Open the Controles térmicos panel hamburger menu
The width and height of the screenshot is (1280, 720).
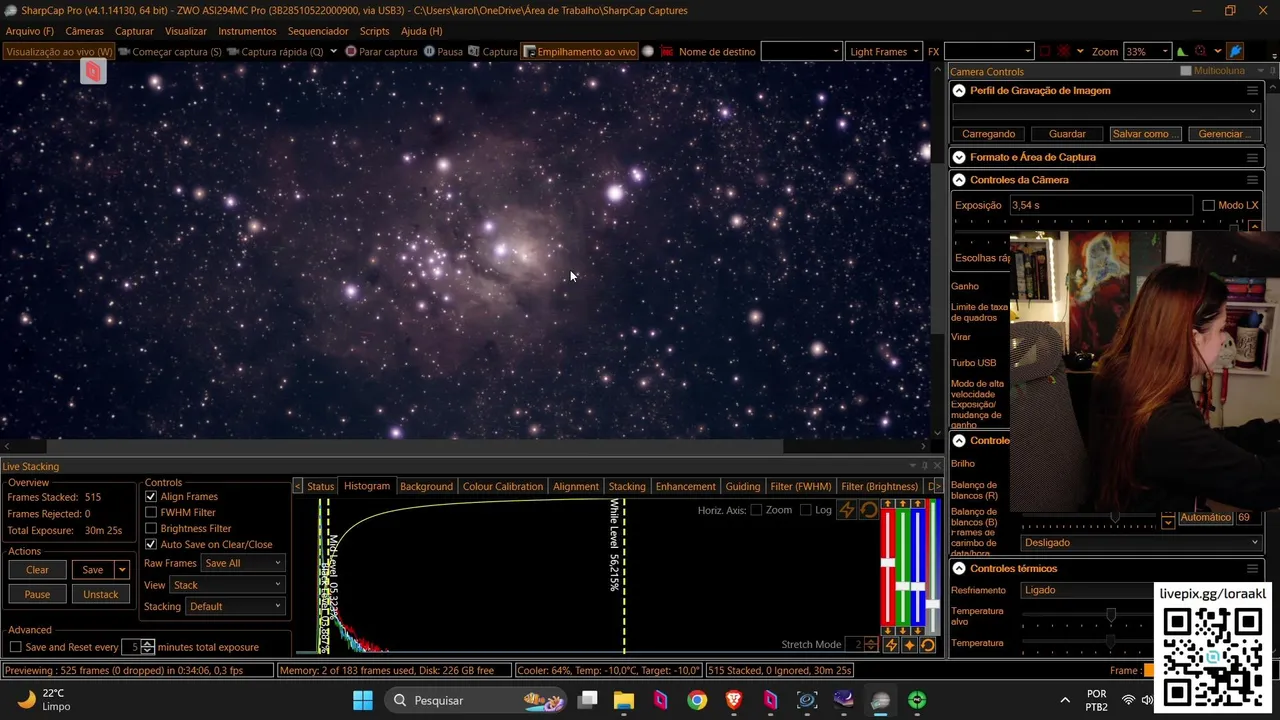coord(1252,569)
